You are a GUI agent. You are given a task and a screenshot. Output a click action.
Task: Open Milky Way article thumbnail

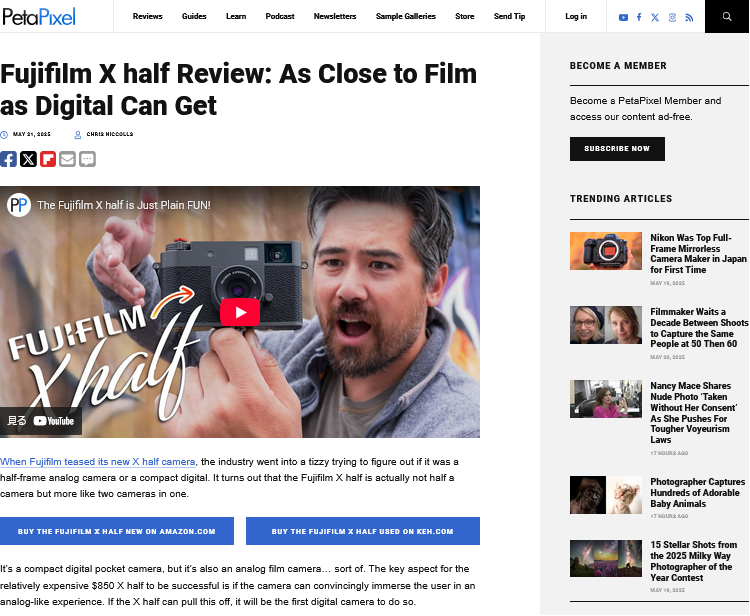coord(606,559)
